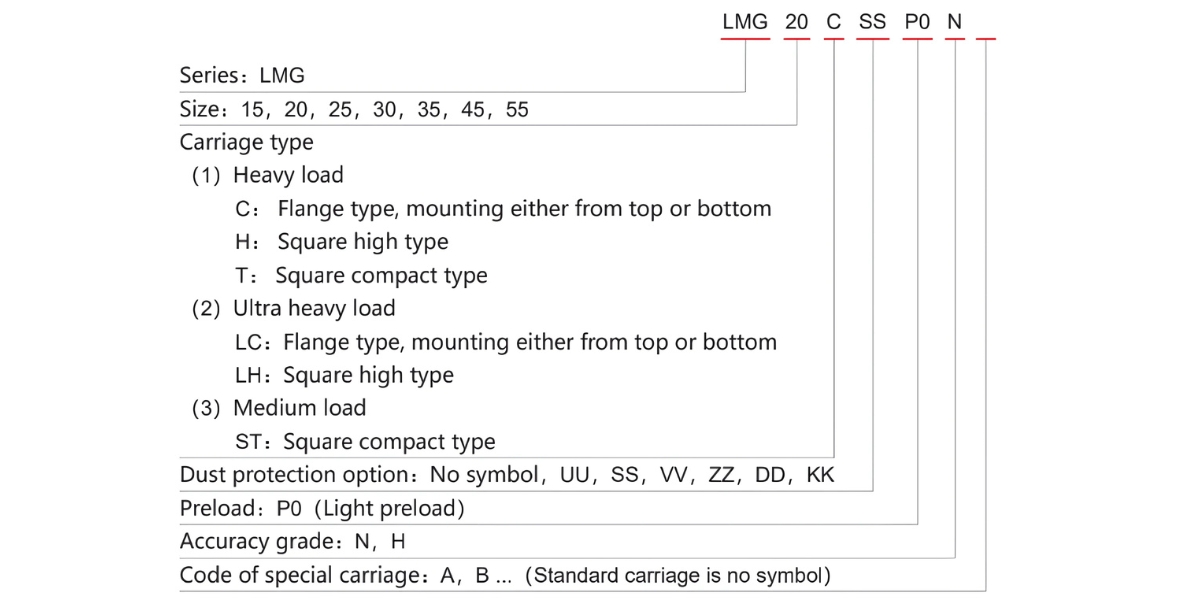Click the "Carriage type" heading

pos(246,142)
